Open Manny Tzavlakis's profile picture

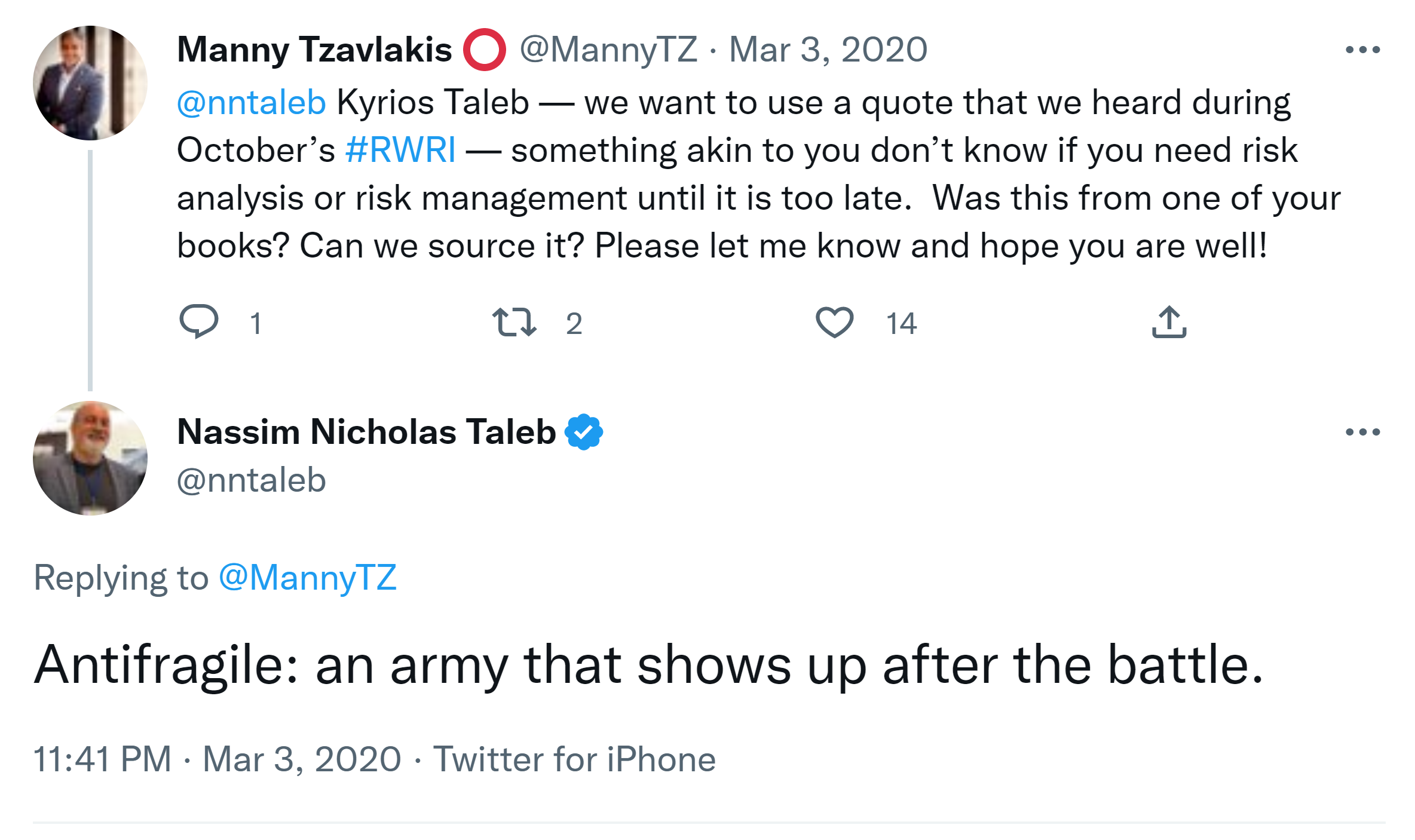click(x=90, y=83)
